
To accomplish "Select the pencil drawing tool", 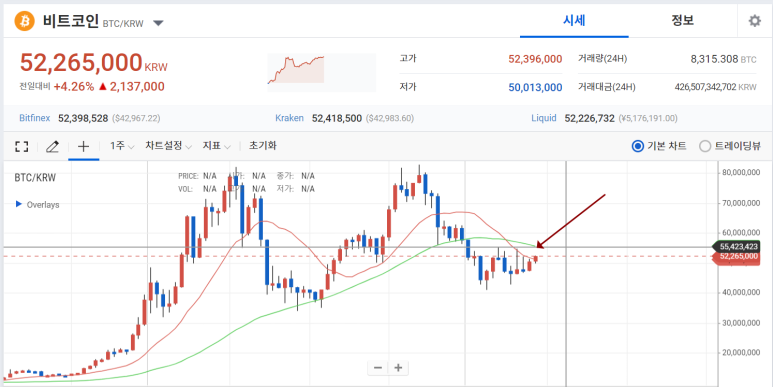I will point(52,146).
